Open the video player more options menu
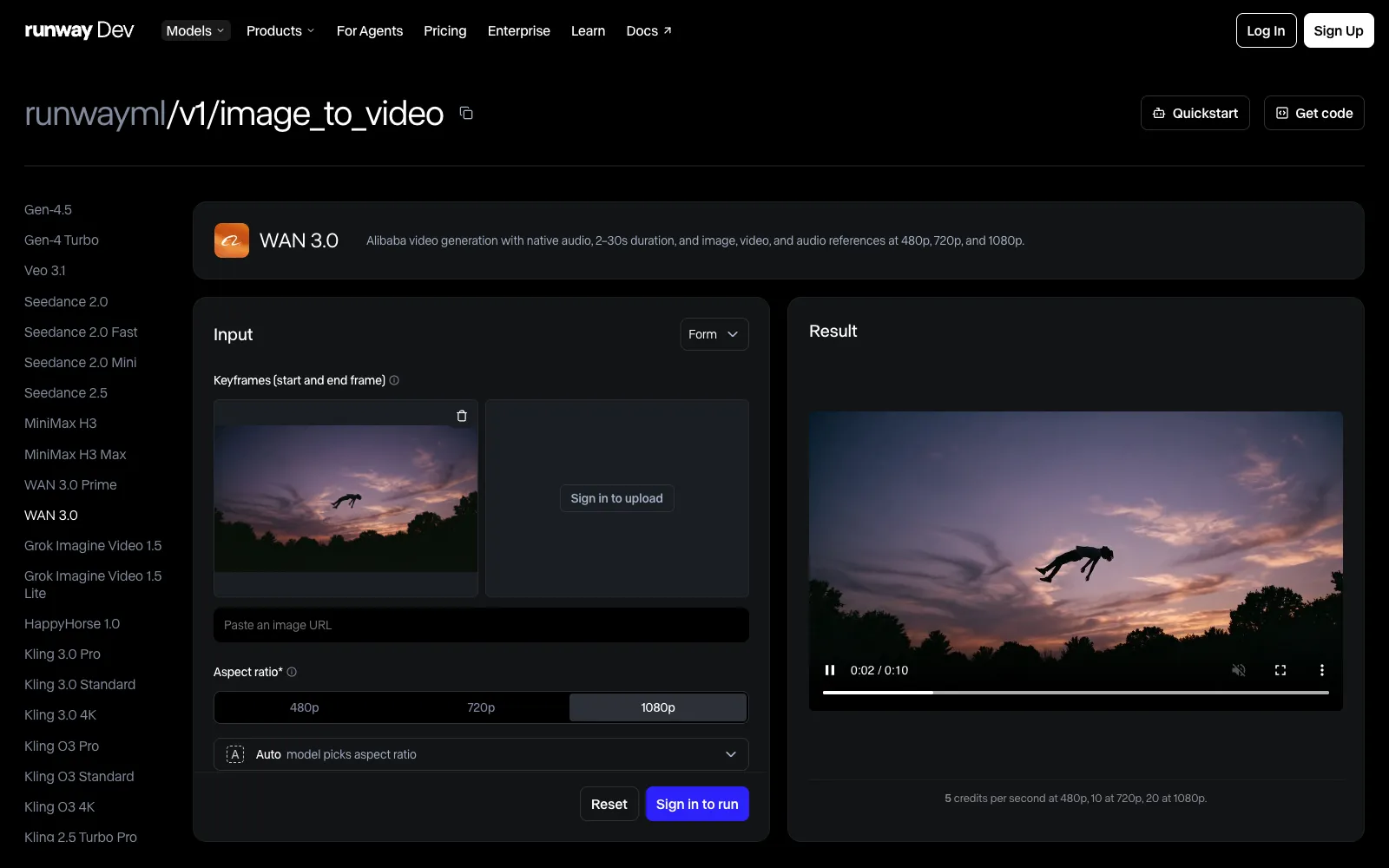 point(1322,670)
